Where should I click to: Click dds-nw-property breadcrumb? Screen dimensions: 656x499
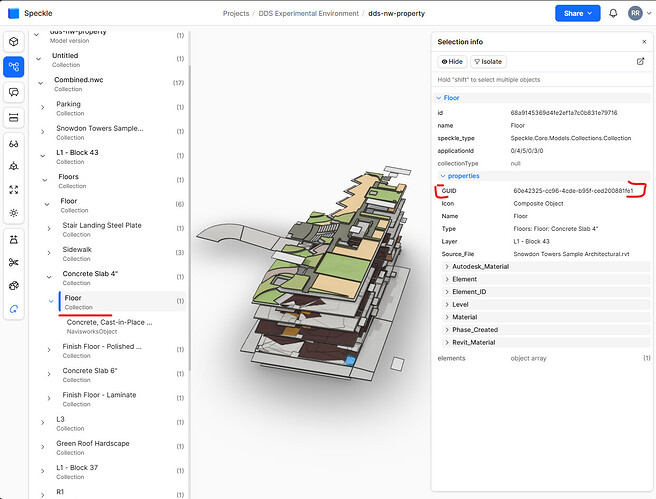(x=396, y=13)
